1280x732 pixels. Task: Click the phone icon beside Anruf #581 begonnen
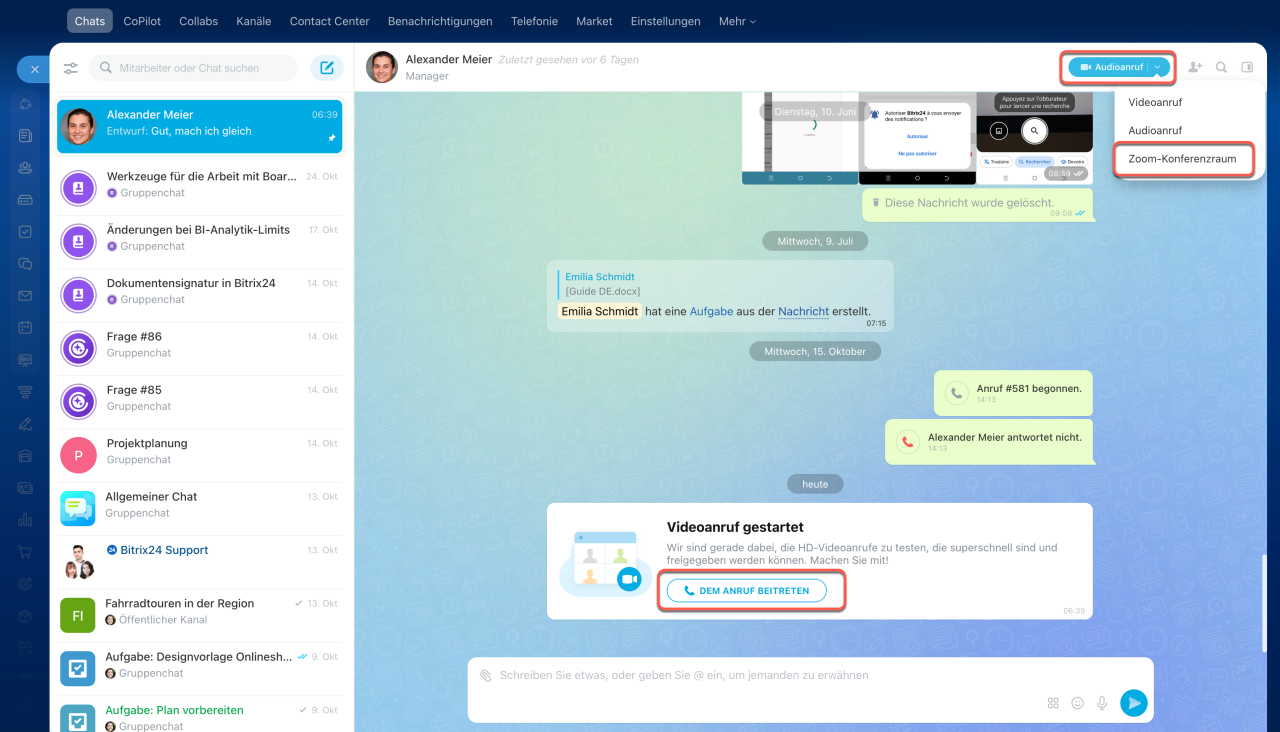[956, 393]
